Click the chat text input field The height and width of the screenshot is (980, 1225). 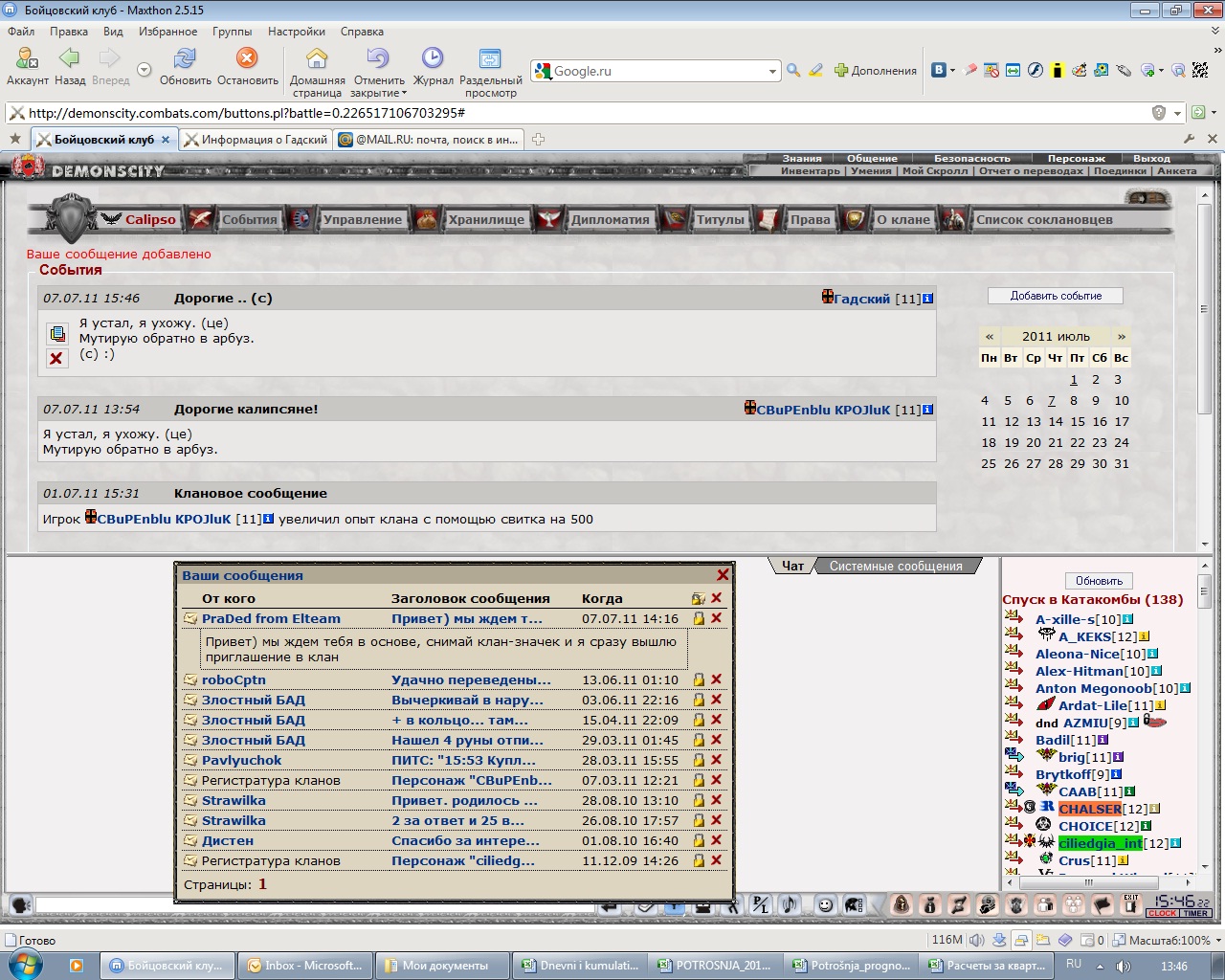[x=316, y=904]
